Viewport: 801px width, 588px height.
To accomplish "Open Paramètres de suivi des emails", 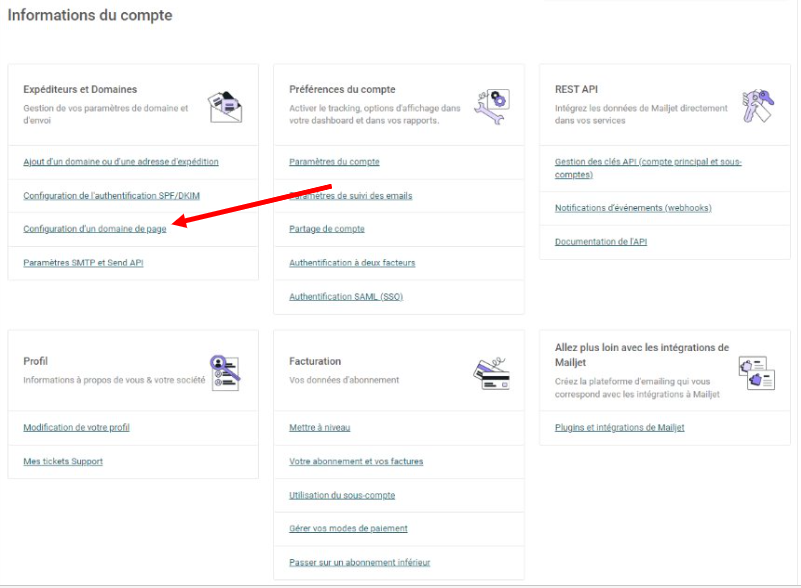I will pos(350,196).
